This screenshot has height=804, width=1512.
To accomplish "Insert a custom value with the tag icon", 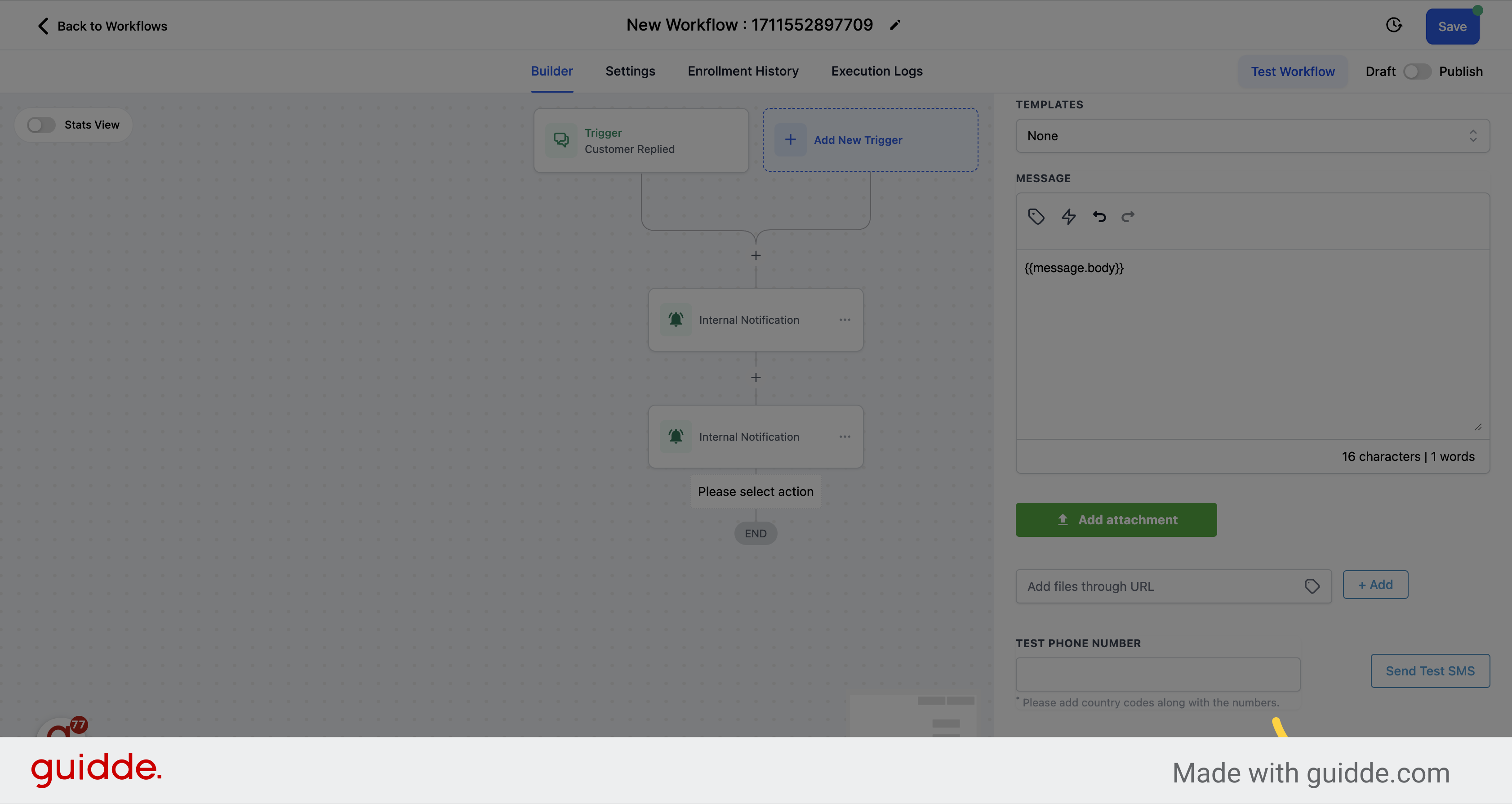I will click(x=1036, y=217).
